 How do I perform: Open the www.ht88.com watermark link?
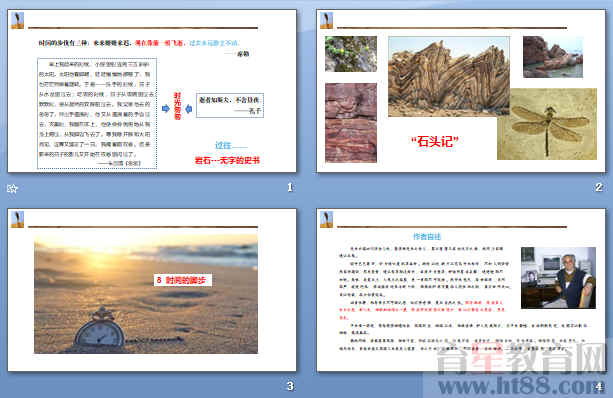[521, 386]
